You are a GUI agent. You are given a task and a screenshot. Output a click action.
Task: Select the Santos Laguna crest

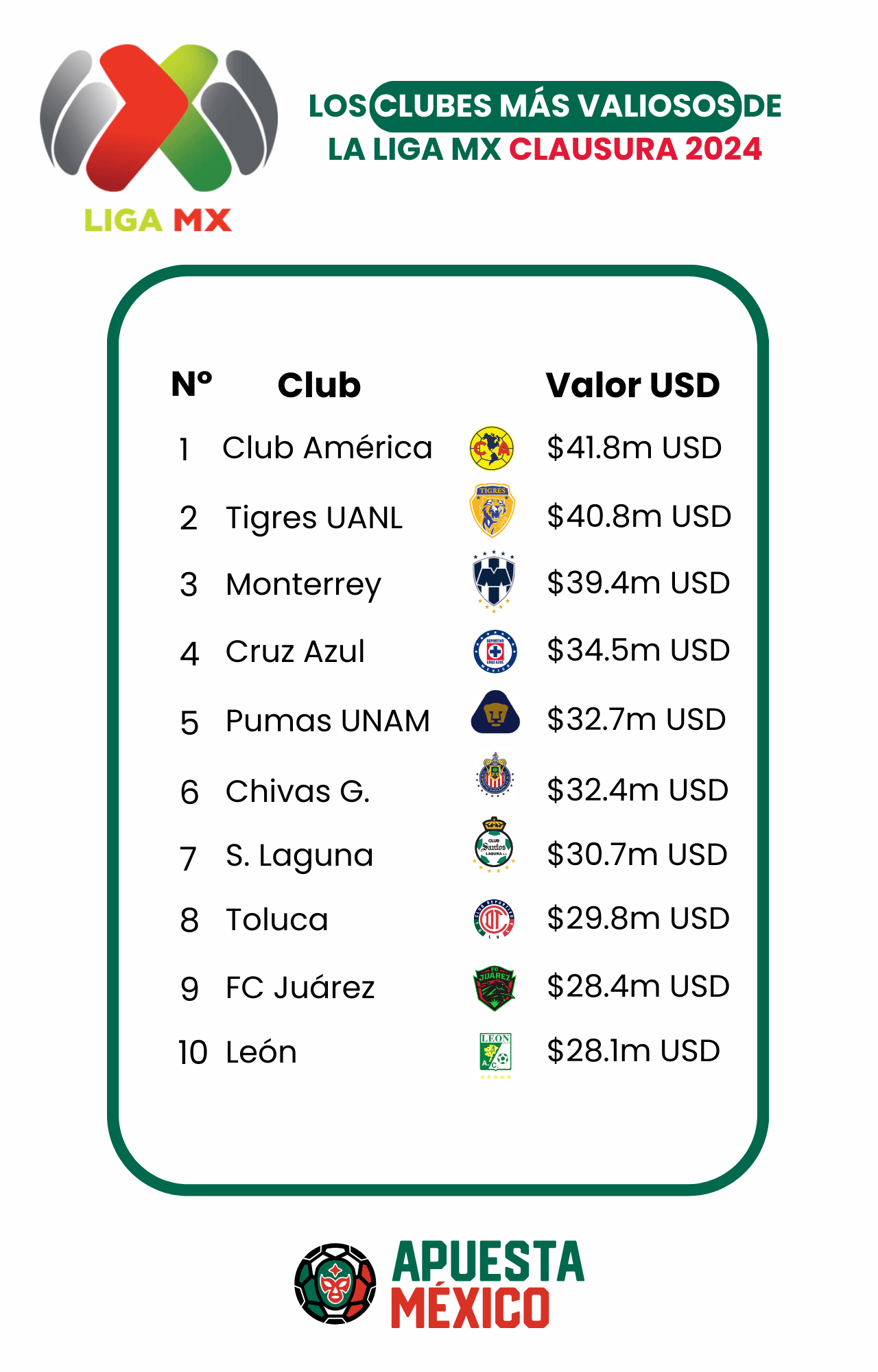coord(494,844)
